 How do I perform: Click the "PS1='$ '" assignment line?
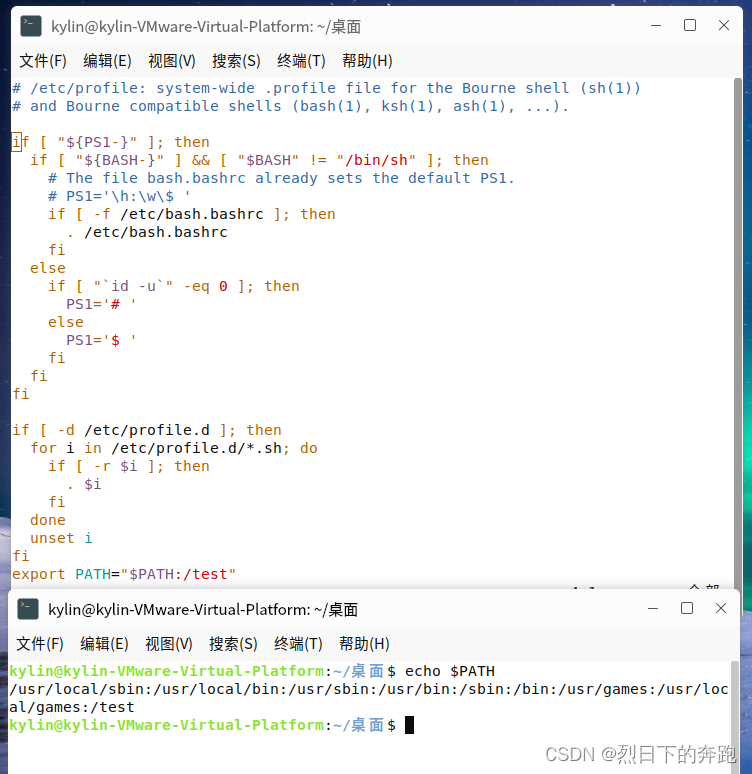(x=101, y=340)
